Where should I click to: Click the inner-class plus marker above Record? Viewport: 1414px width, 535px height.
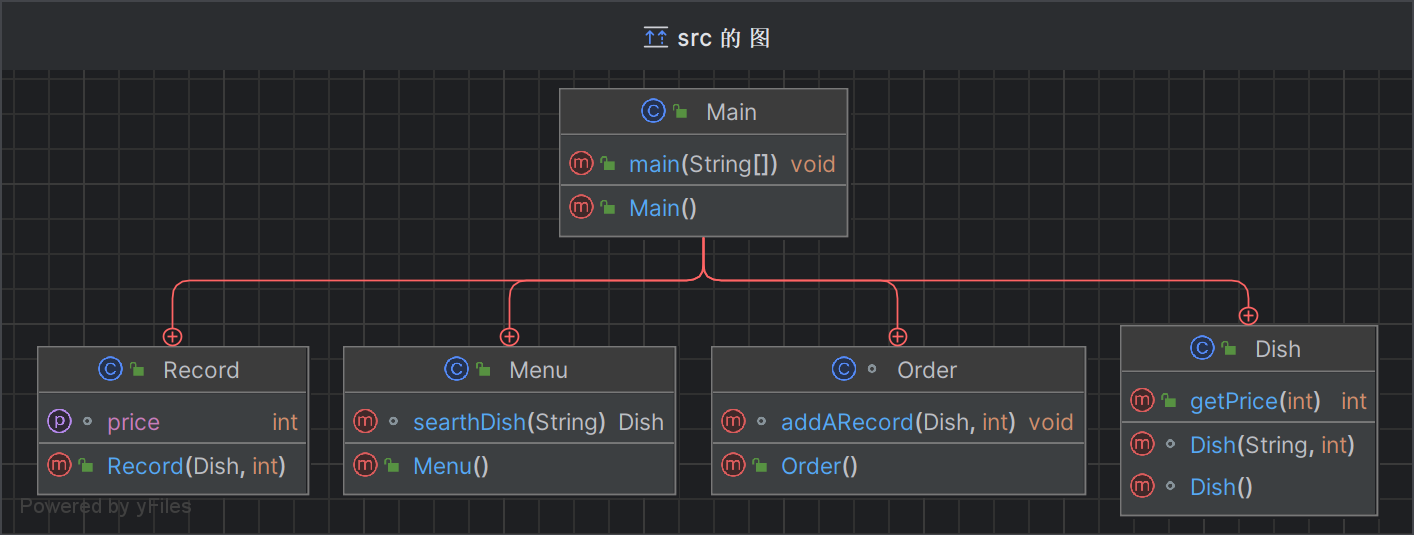[173, 337]
